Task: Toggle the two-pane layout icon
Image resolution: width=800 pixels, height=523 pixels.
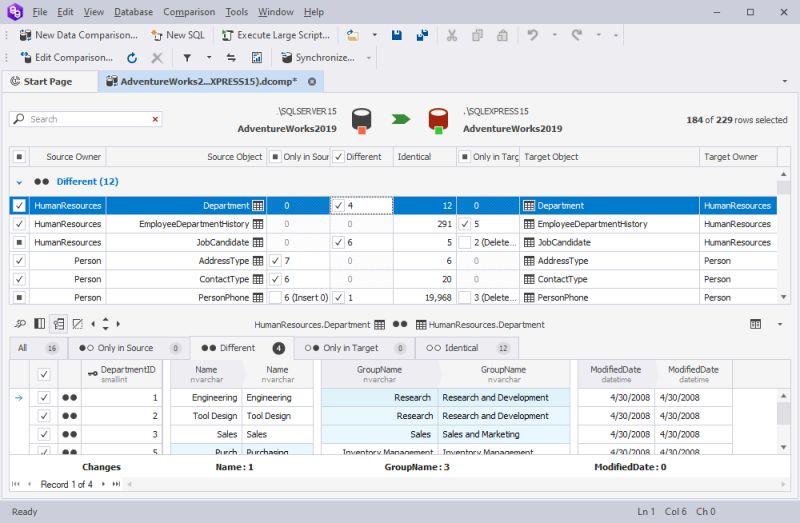Action: coord(39,324)
